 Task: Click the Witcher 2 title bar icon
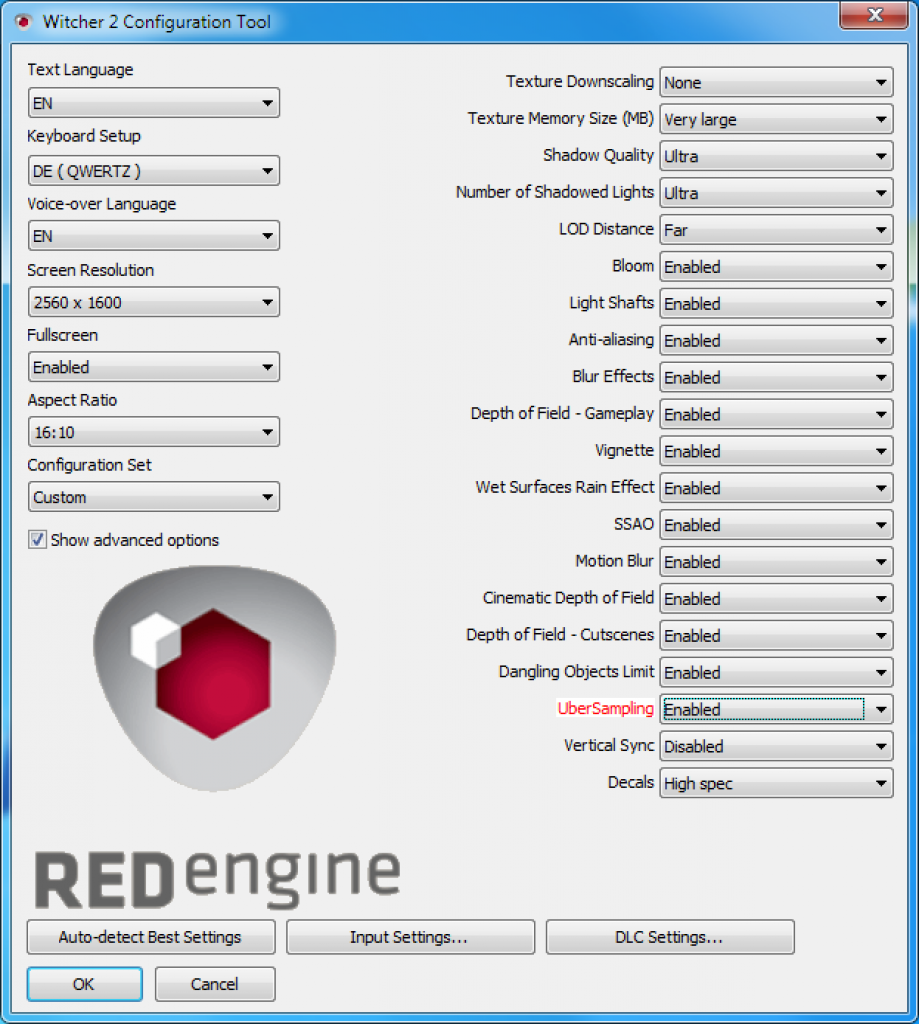point(24,22)
